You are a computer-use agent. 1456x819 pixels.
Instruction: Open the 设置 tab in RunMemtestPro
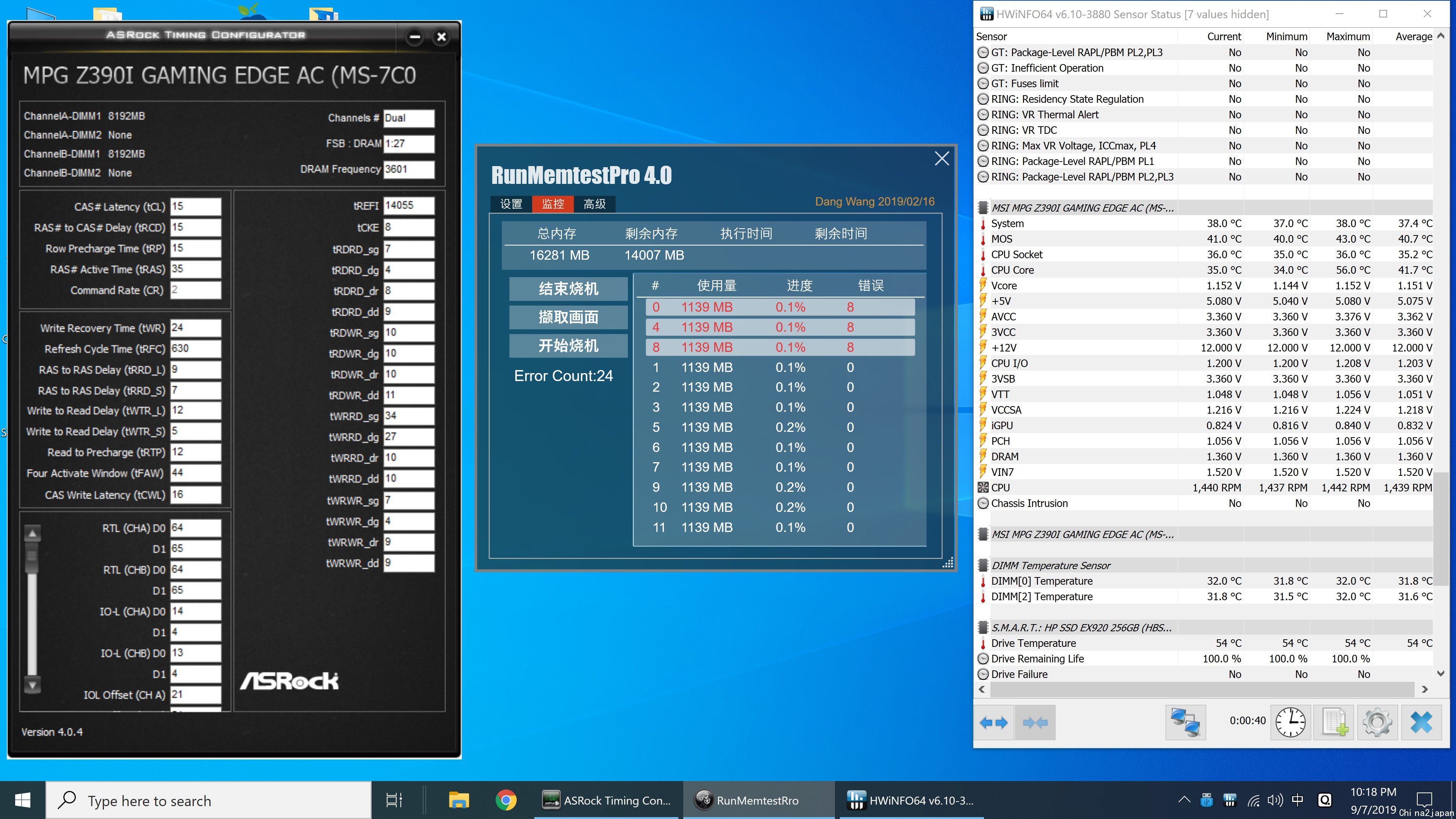point(511,204)
